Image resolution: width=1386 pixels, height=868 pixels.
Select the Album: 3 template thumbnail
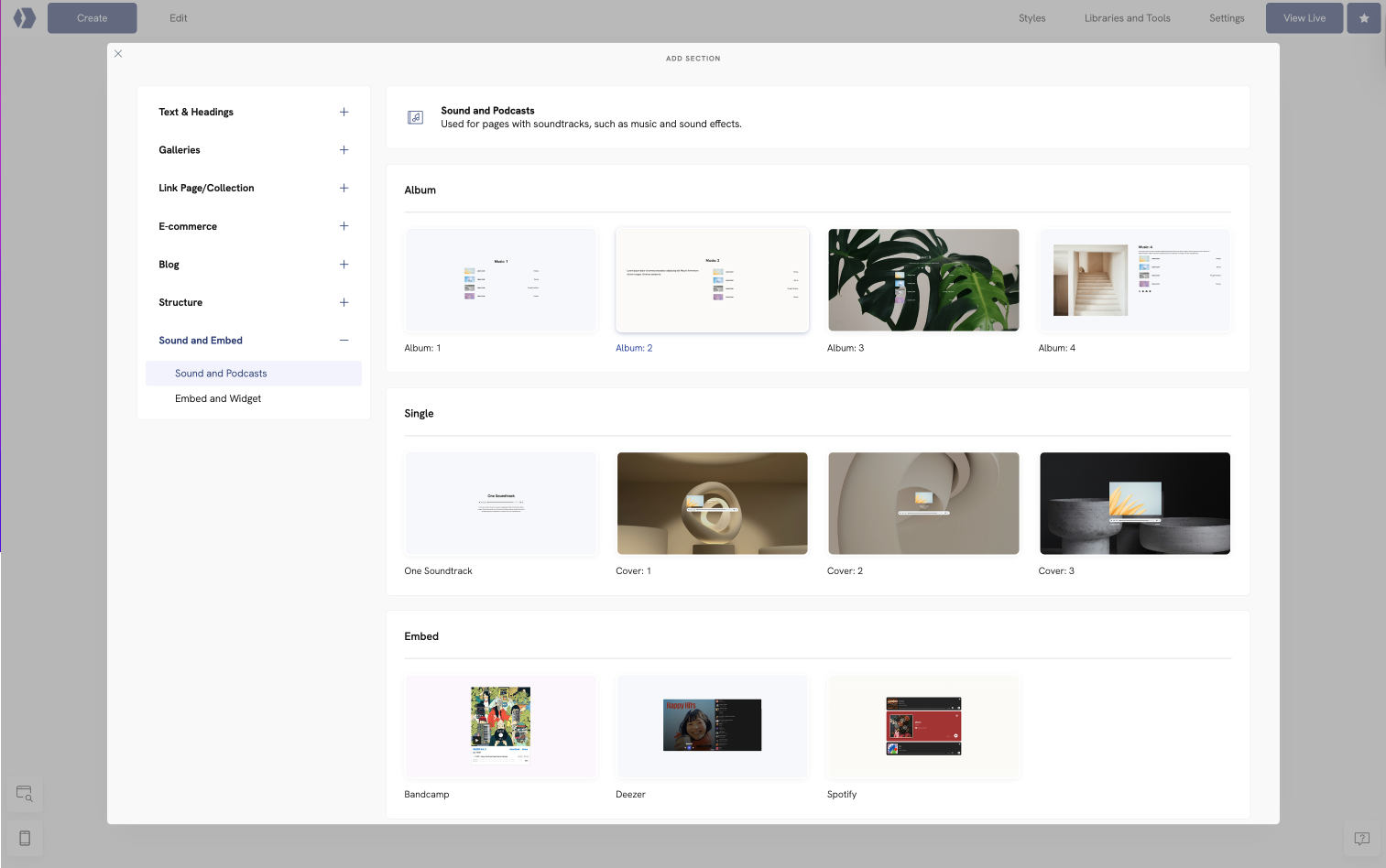(922, 280)
